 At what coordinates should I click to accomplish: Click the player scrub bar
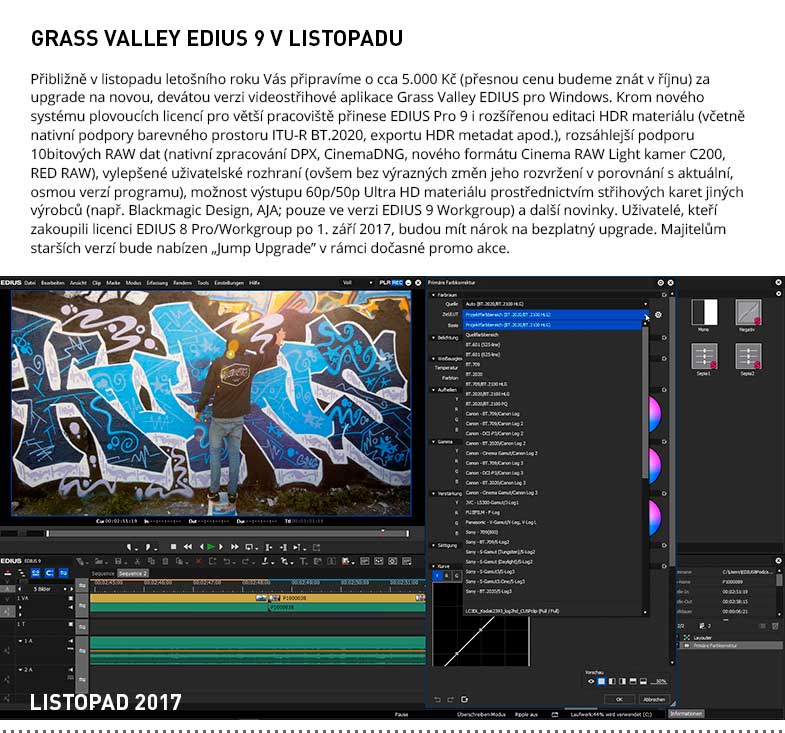click(228, 534)
